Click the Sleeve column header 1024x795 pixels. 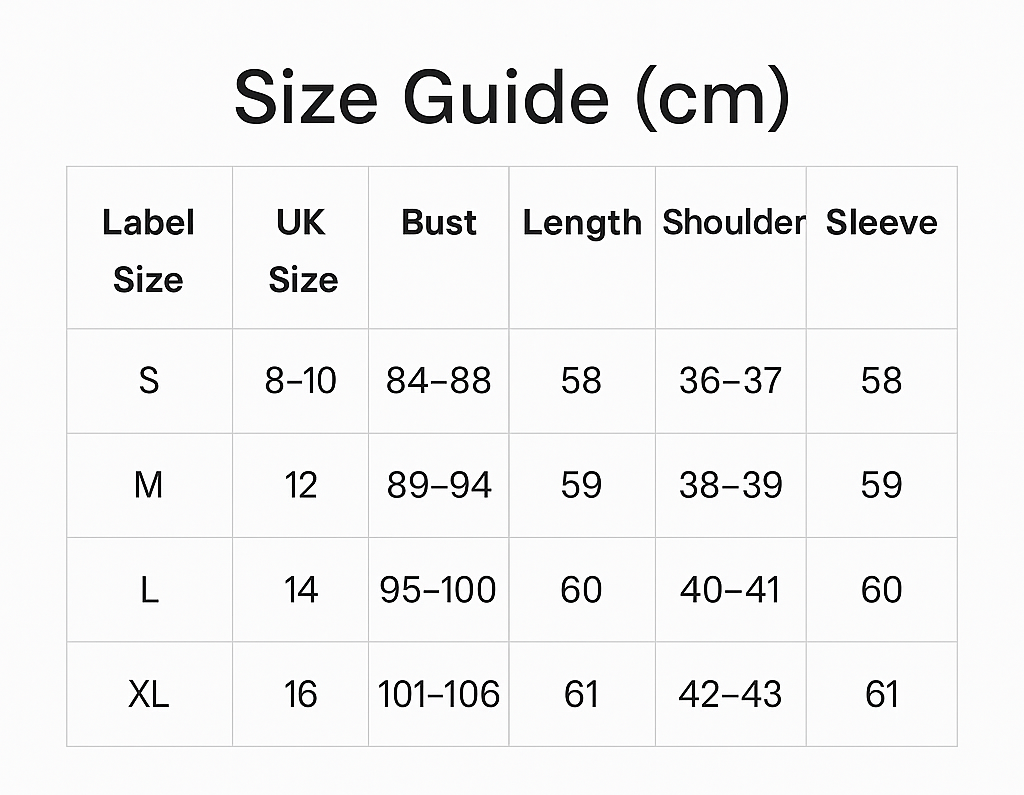(x=881, y=223)
